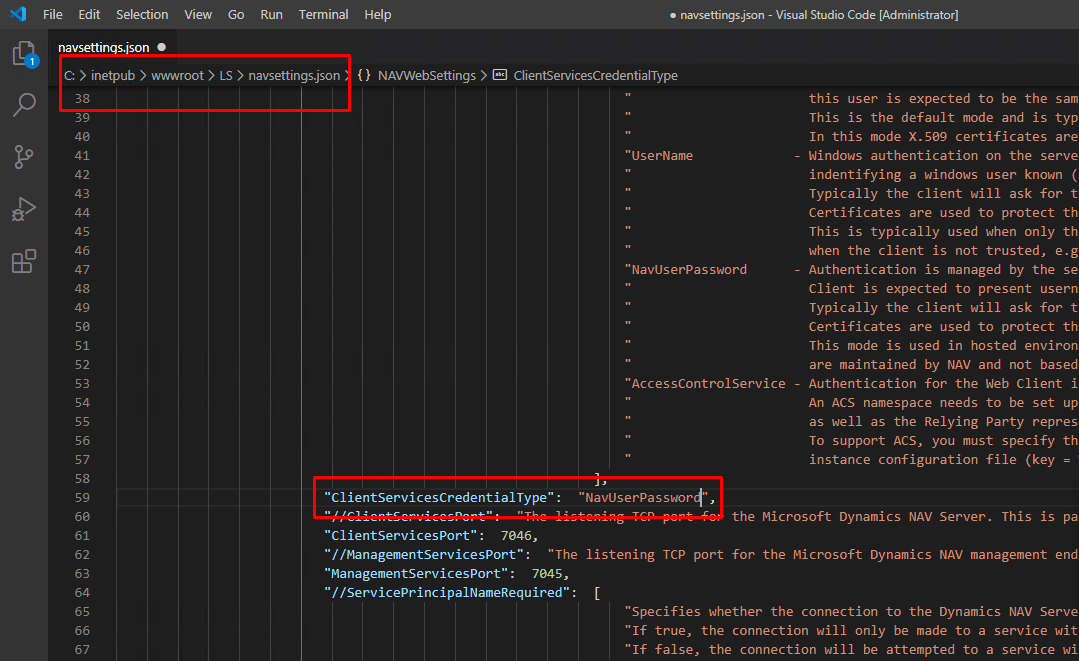Click the 7046 port value
This screenshot has width=1079, height=661.
pyautogui.click(x=516, y=535)
